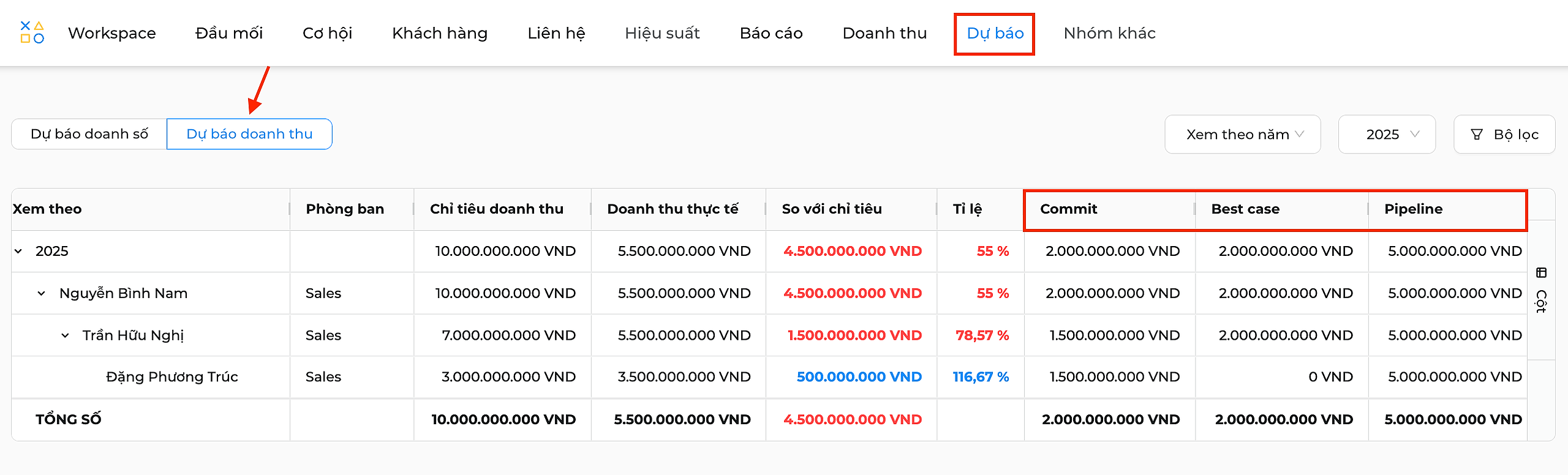Navigate to Khách hàng
This screenshot has width=1568, height=475.
click(x=440, y=33)
